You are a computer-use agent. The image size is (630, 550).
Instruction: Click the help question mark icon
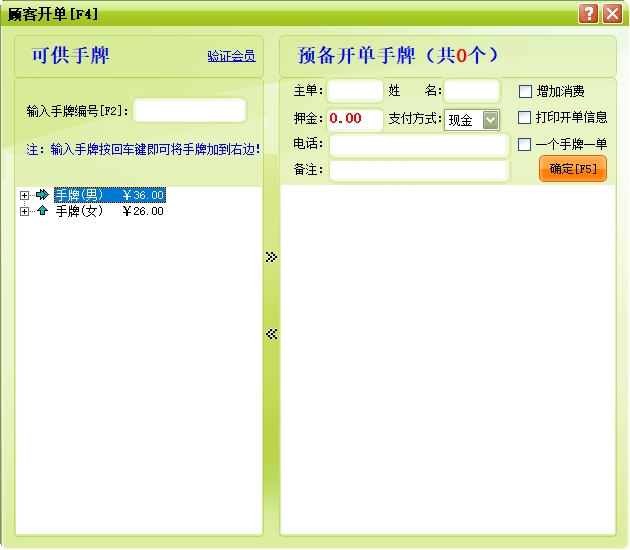pyautogui.click(x=589, y=13)
